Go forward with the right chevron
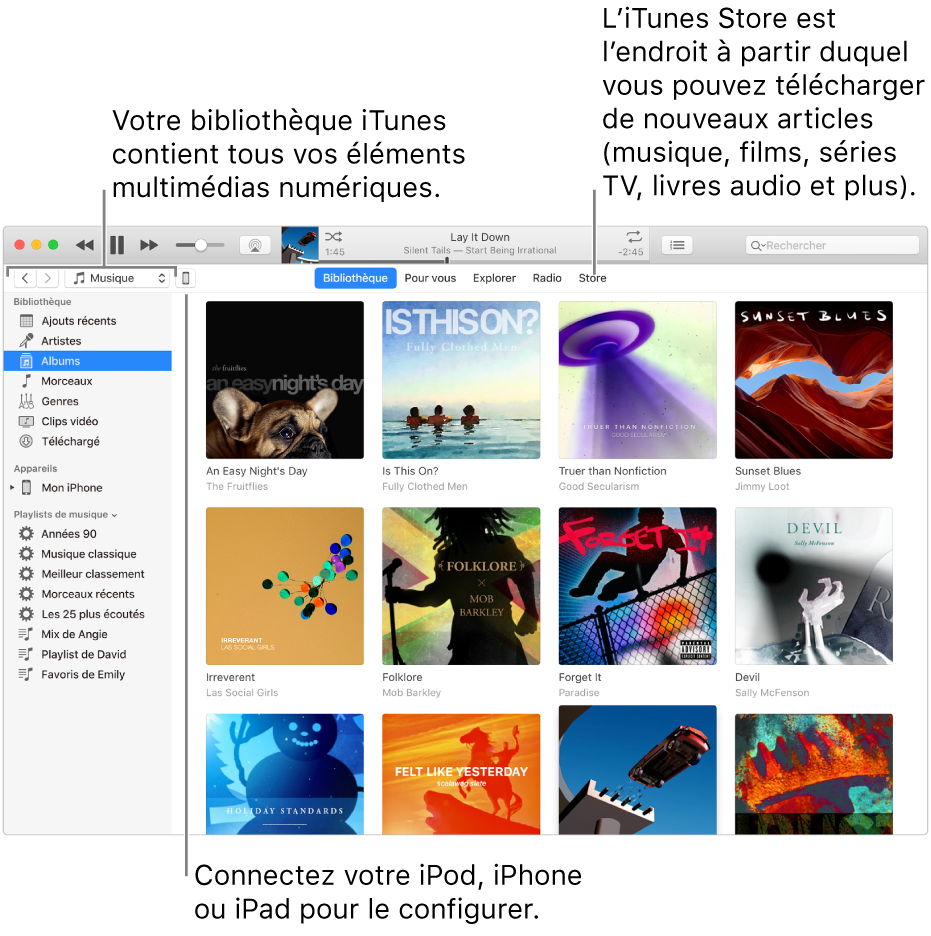The height and width of the screenshot is (936, 931). pos(47,278)
